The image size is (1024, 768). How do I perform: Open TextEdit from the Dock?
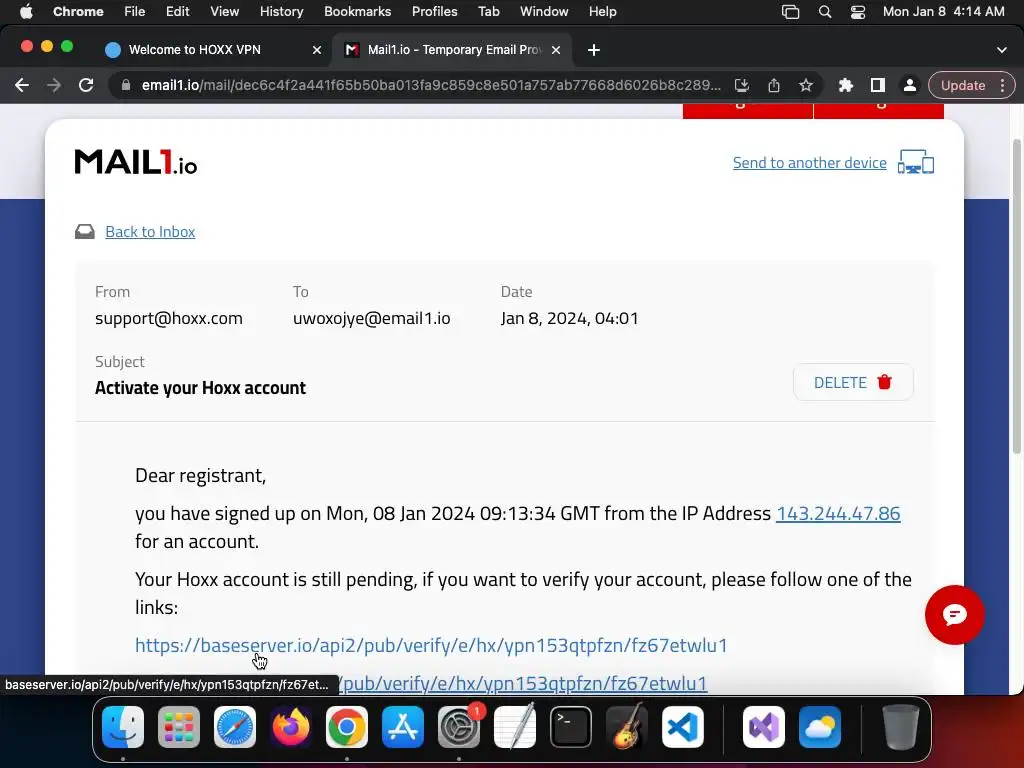(515, 727)
